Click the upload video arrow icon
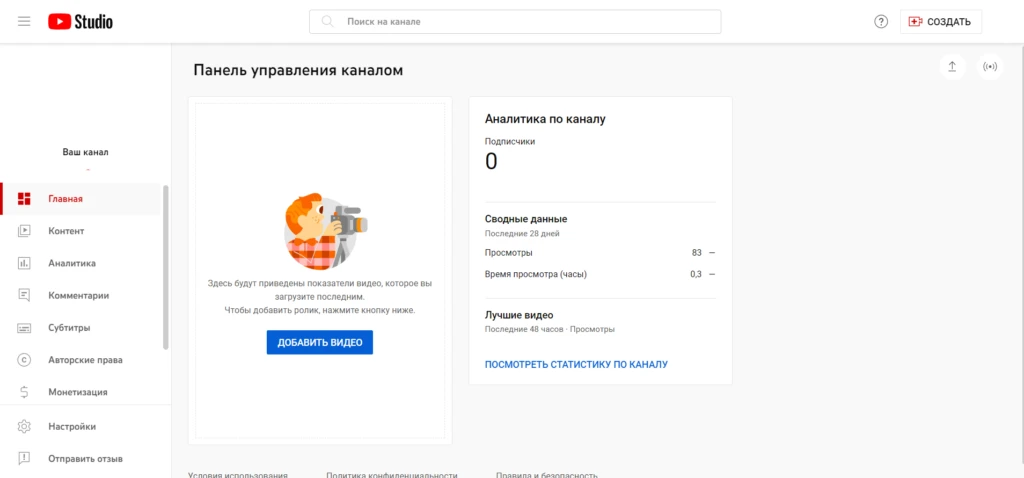The image size is (1024, 478). coord(952,67)
